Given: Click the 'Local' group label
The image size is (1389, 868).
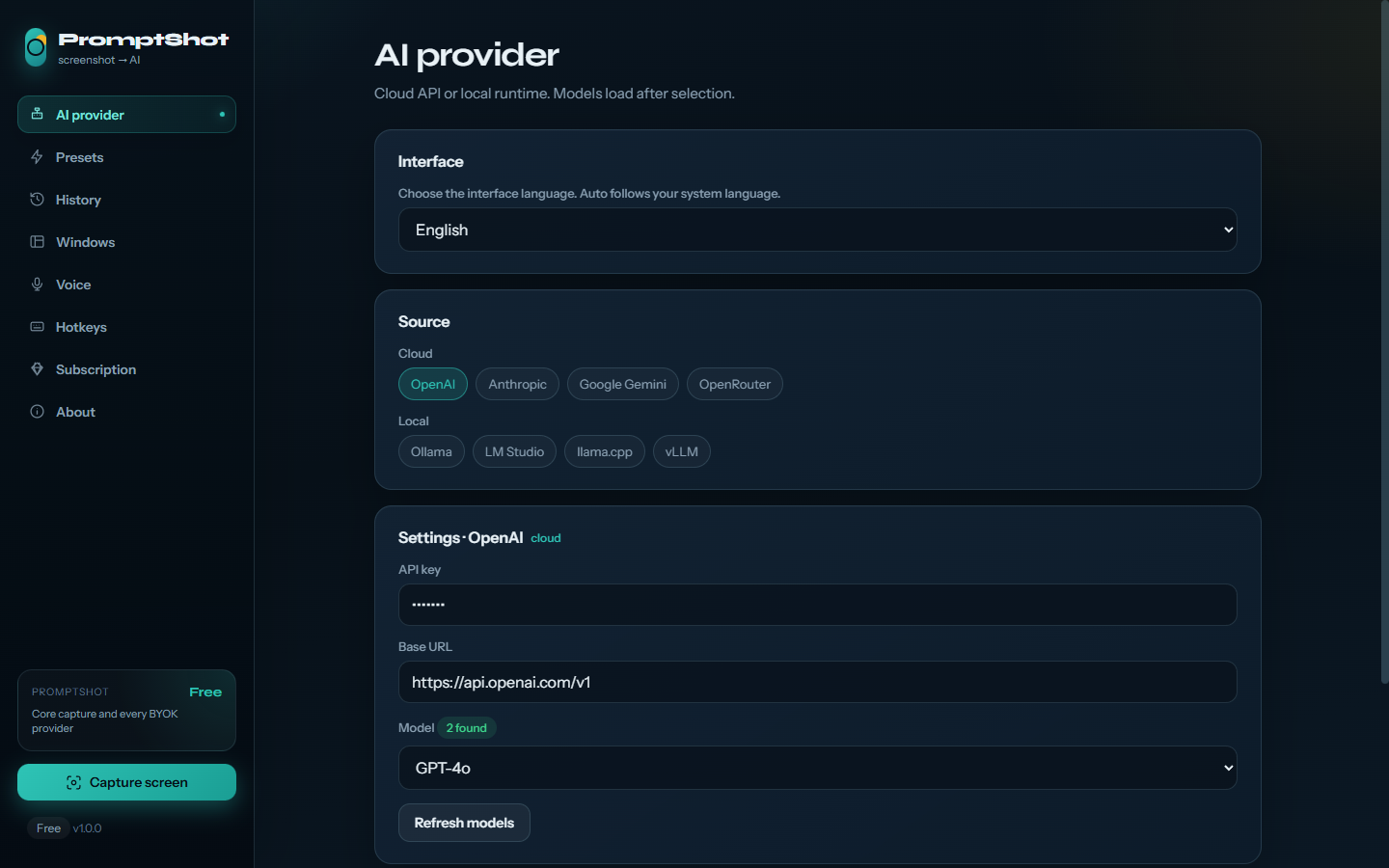Looking at the screenshot, I should 414,420.
